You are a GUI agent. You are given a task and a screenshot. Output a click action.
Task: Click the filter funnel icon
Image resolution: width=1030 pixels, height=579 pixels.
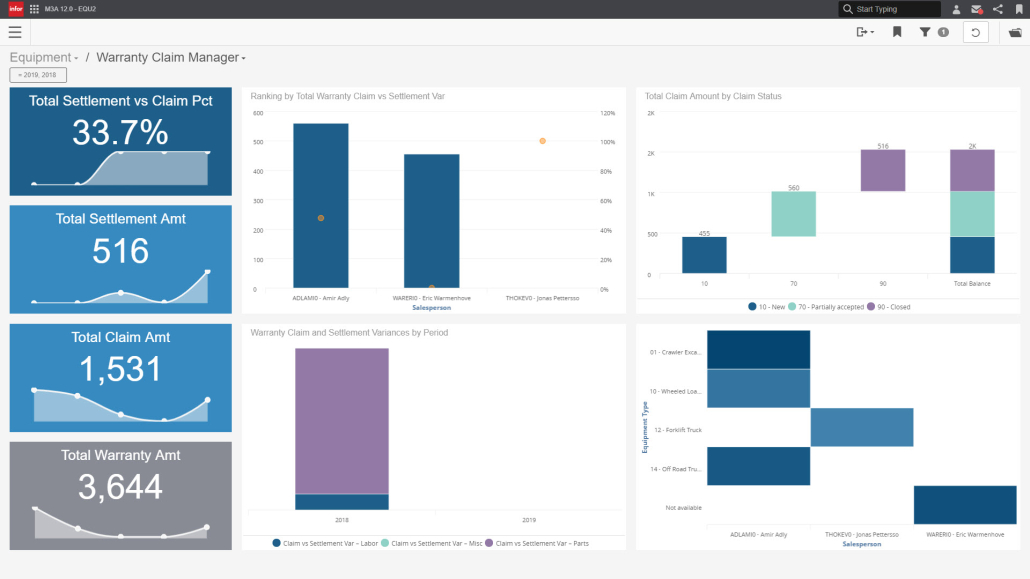[x=925, y=32]
